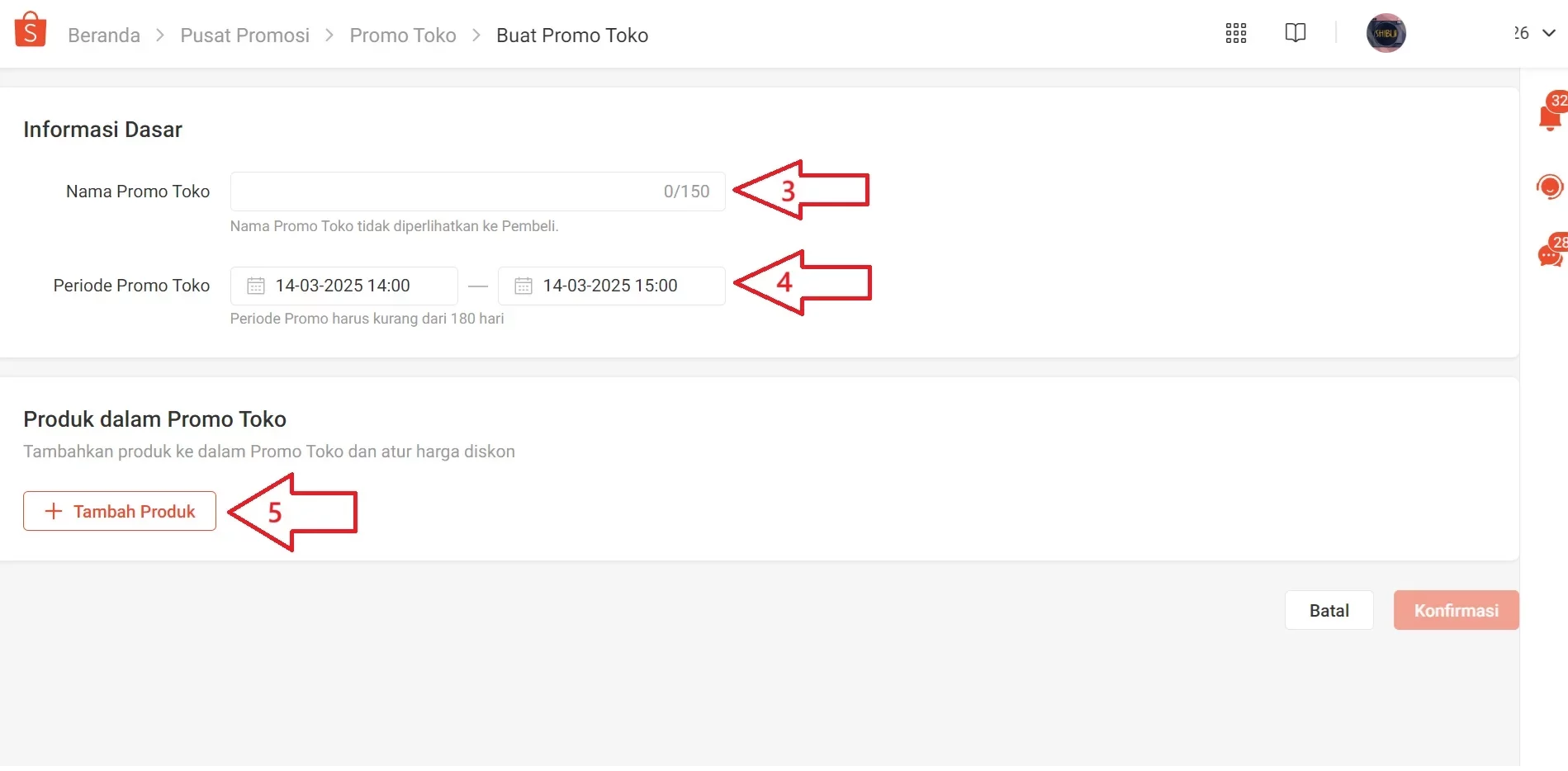Viewport: 1568px width, 771px height.
Task: Click the Konfirmasi button
Action: click(1456, 610)
